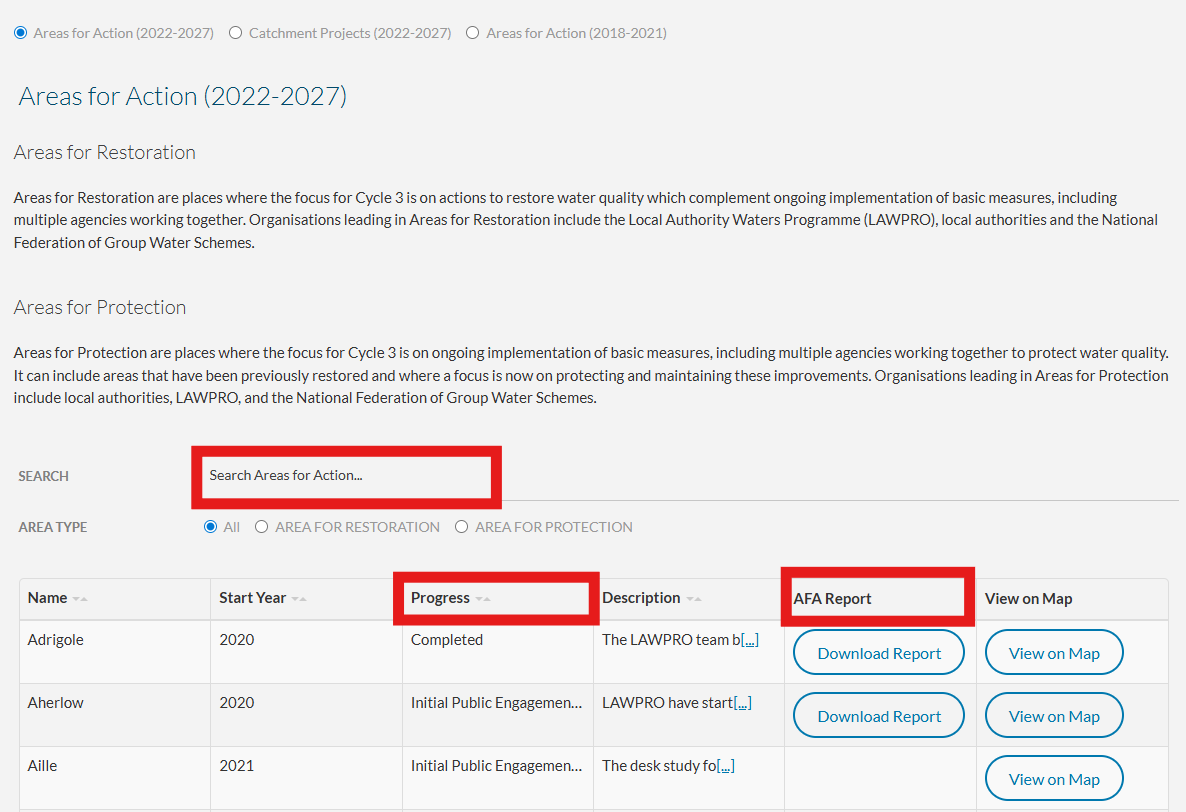Click View on Map for Aille

coord(1054,778)
